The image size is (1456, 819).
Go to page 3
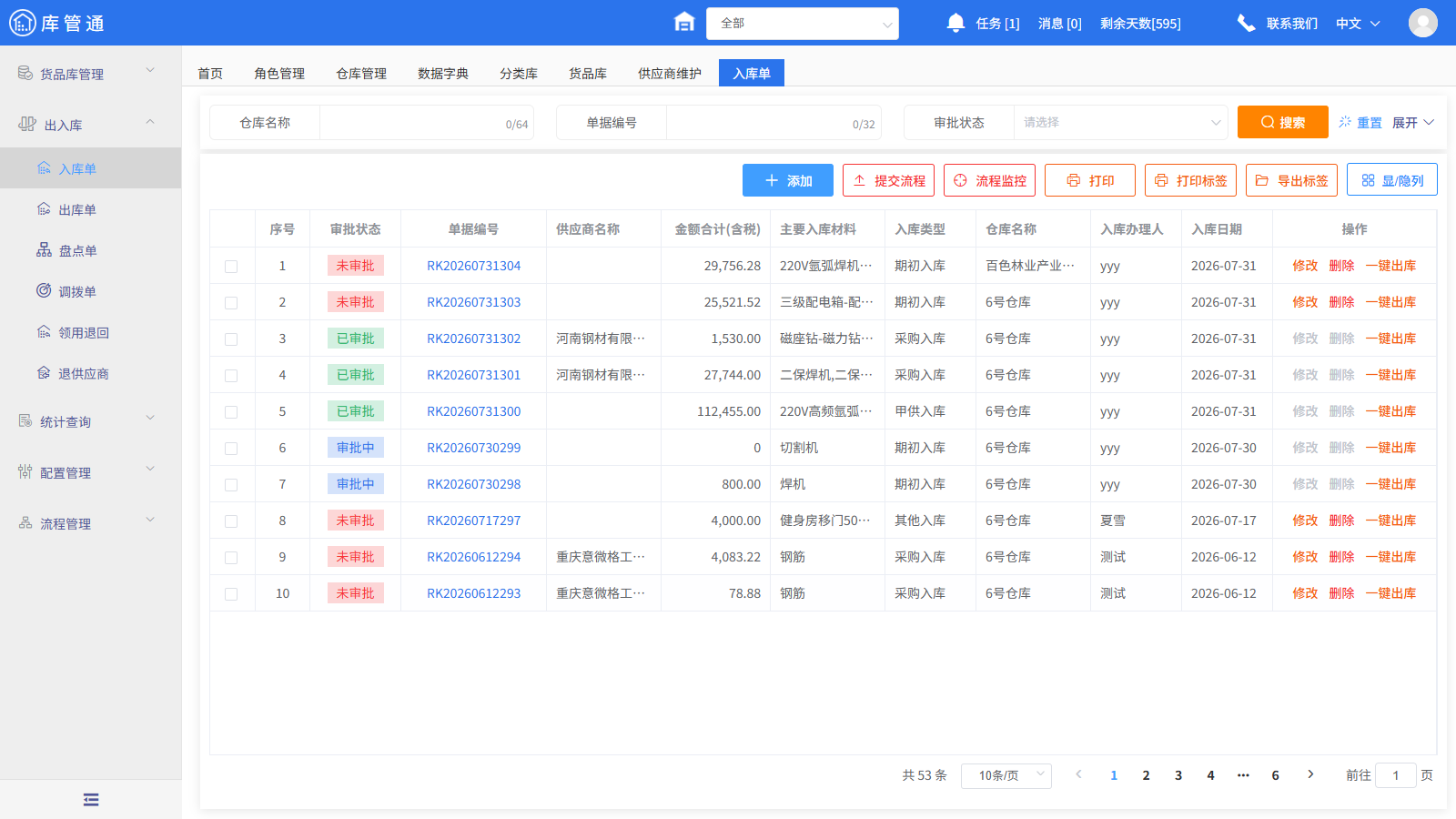pyautogui.click(x=1178, y=775)
